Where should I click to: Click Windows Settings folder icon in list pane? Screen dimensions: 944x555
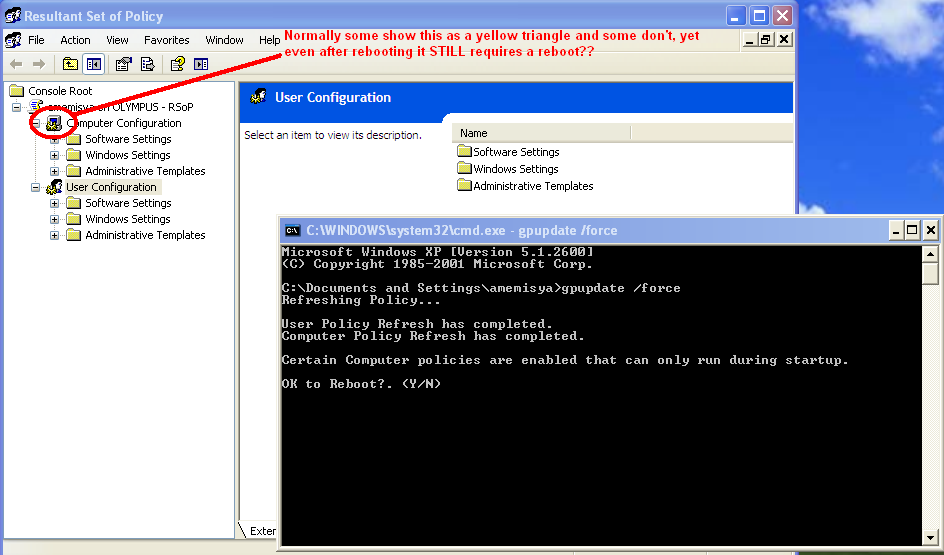click(464, 168)
